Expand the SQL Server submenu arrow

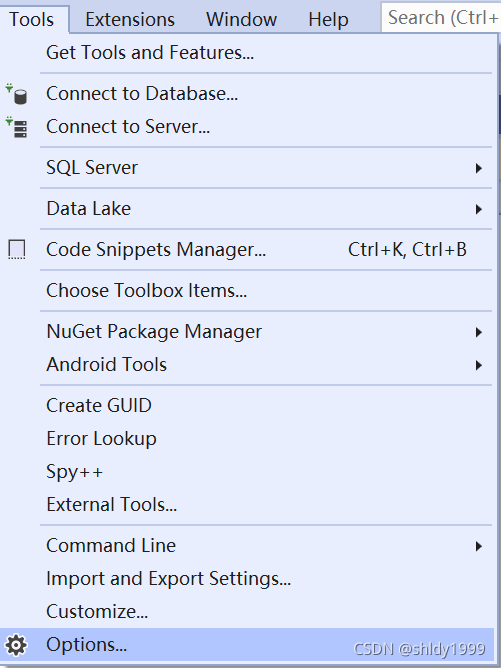click(x=479, y=168)
